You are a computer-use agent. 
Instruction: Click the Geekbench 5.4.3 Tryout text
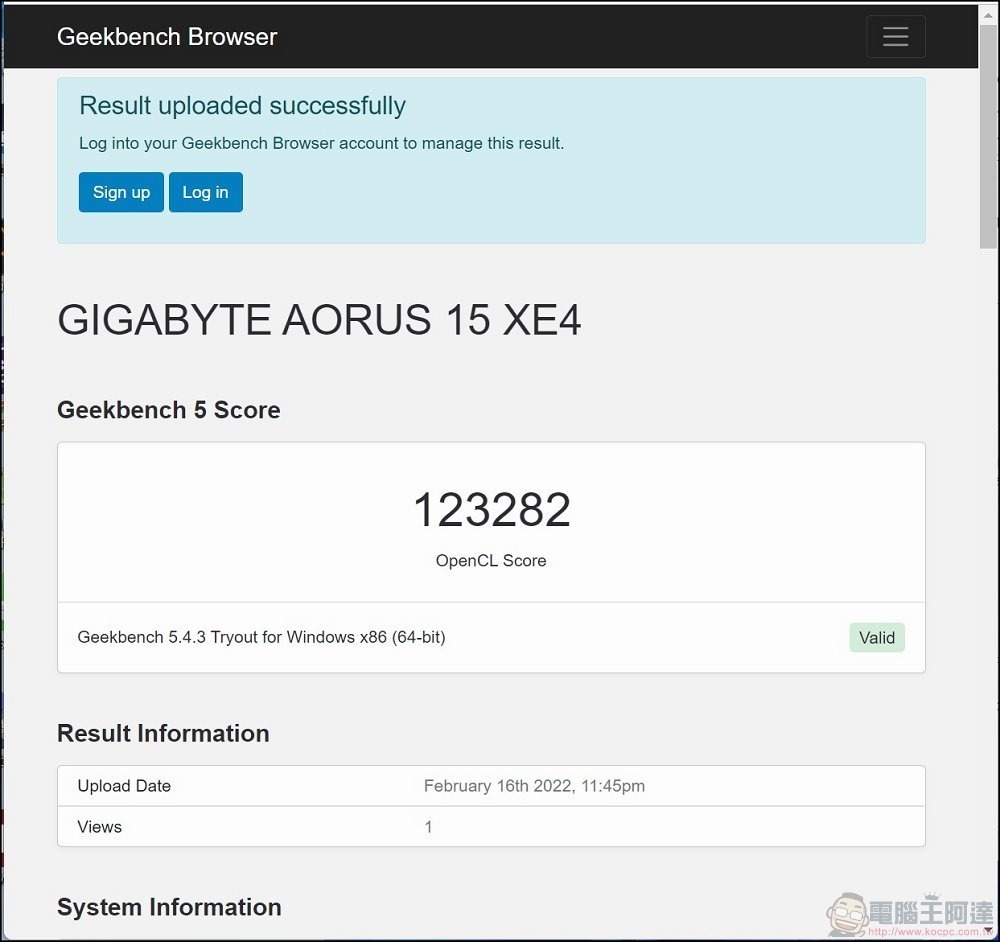[x=260, y=637]
